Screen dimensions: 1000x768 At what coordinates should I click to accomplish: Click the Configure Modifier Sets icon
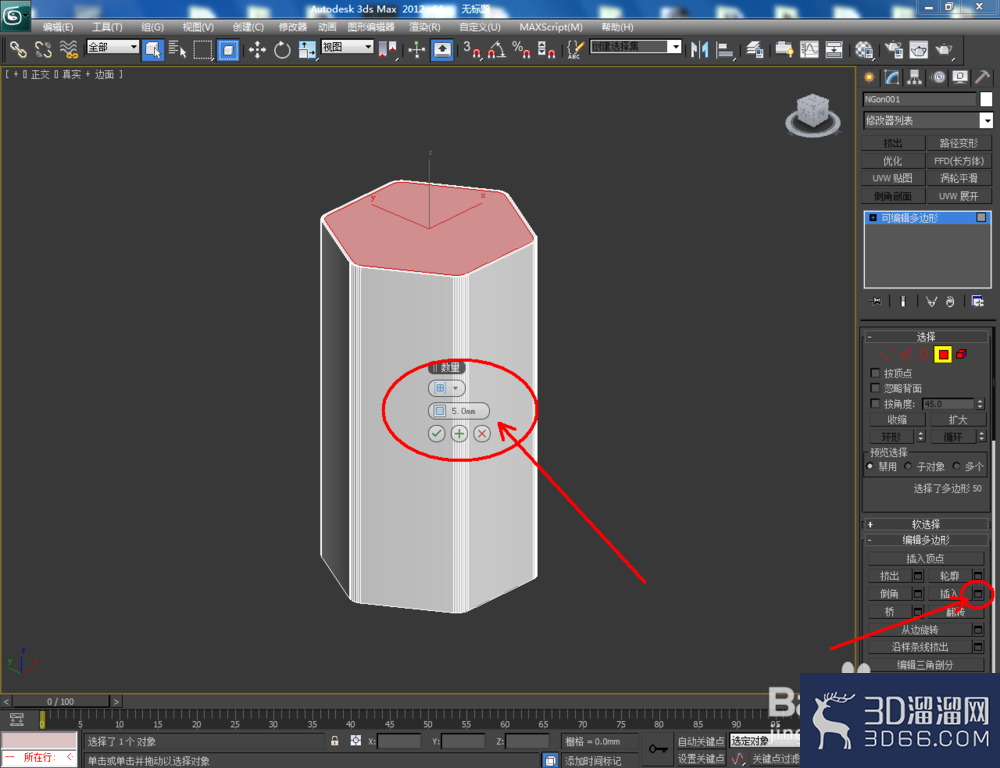coord(977,301)
